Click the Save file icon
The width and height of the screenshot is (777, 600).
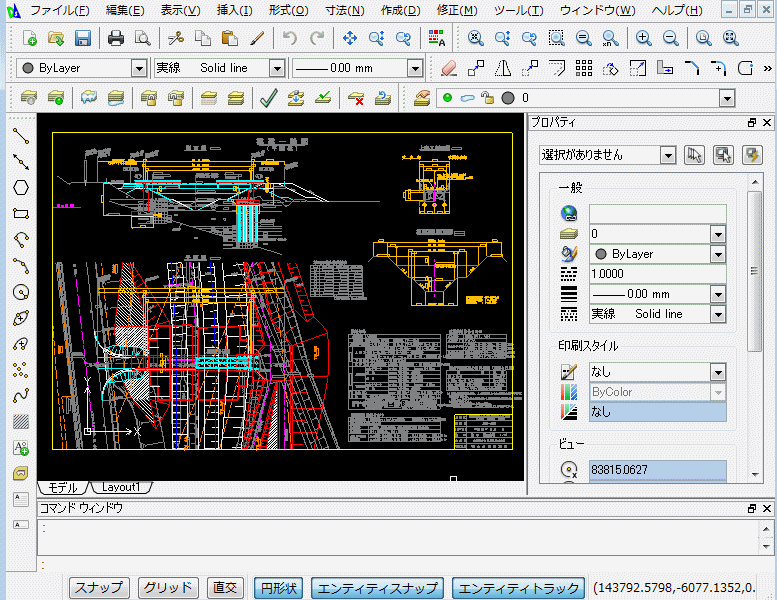coord(83,39)
